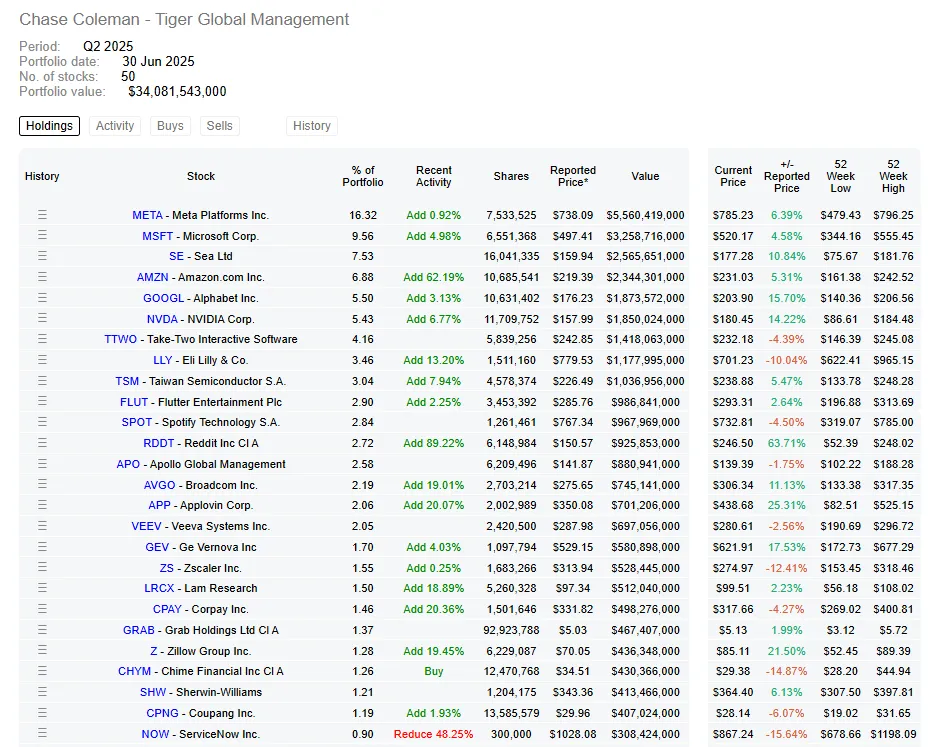Screen dimensions: 936x747
Task: Open history icon for RDDT row
Action: 42,442
